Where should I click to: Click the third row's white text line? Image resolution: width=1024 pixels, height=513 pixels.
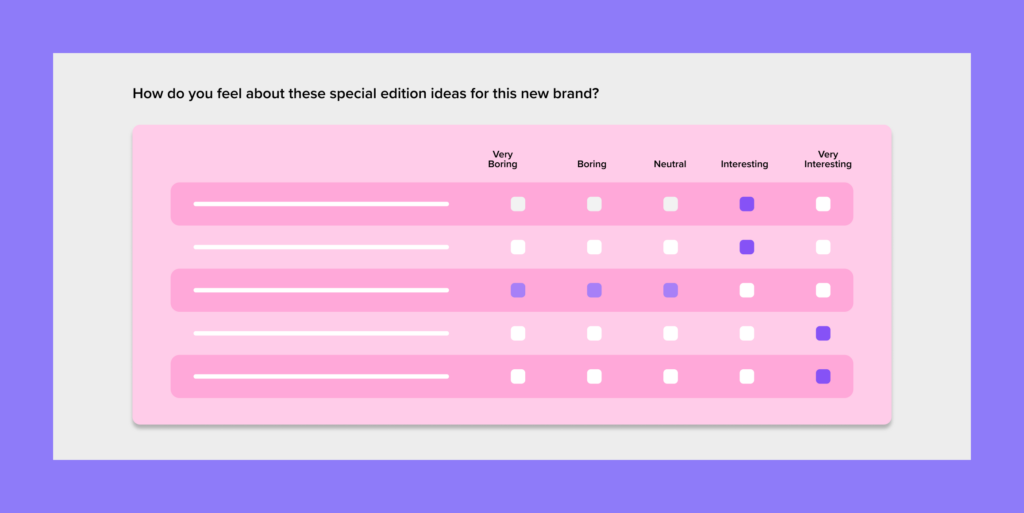[321, 290]
